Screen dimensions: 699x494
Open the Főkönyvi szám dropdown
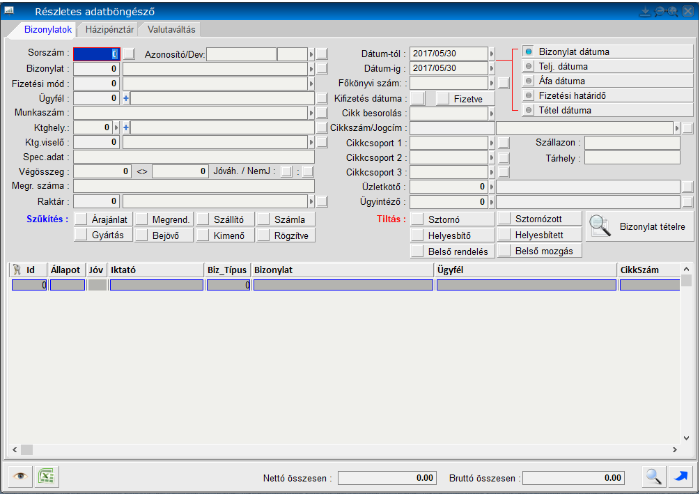click(x=491, y=83)
